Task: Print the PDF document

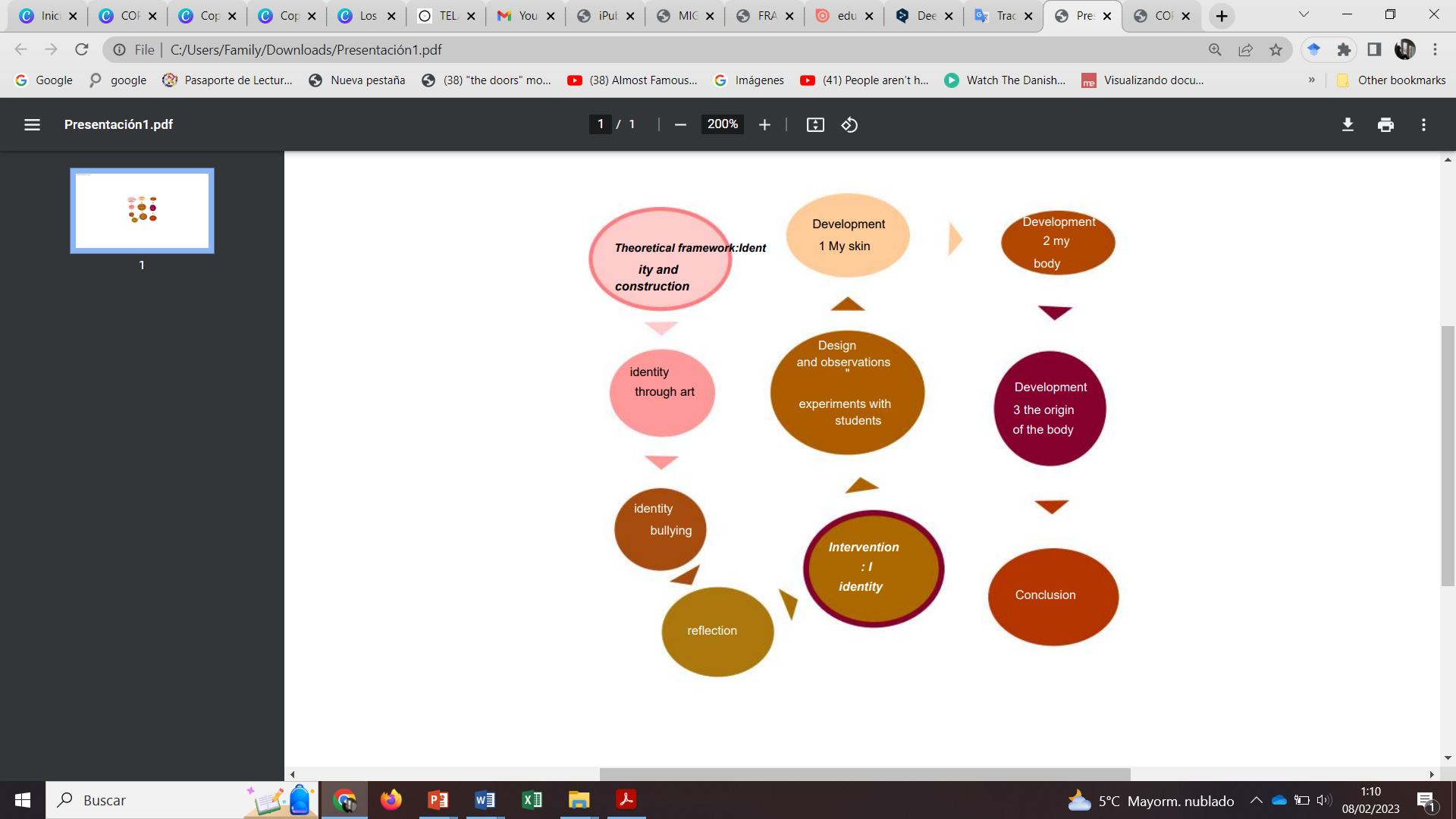Action: [x=1385, y=124]
